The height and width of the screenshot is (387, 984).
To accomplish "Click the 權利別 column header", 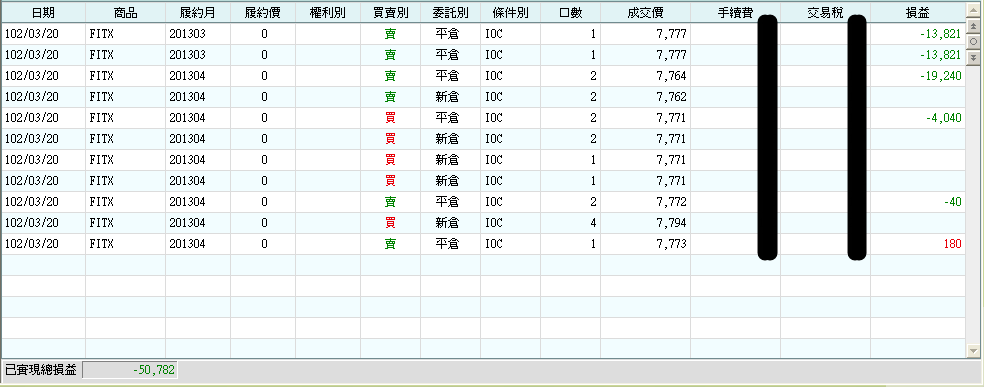I will (328, 13).
